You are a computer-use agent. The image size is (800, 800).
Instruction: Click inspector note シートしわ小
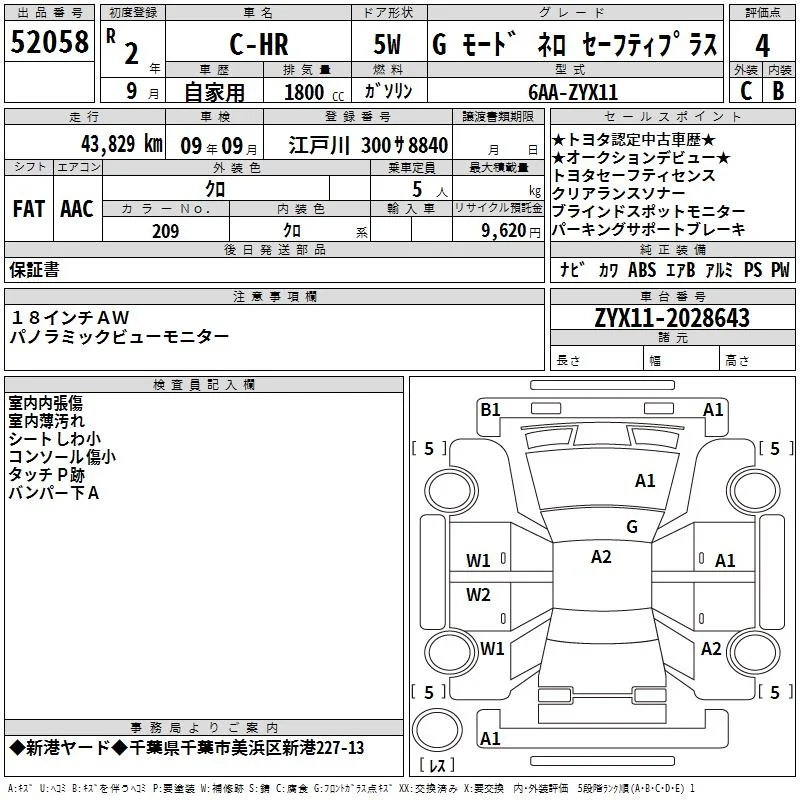pyautogui.click(x=55, y=439)
